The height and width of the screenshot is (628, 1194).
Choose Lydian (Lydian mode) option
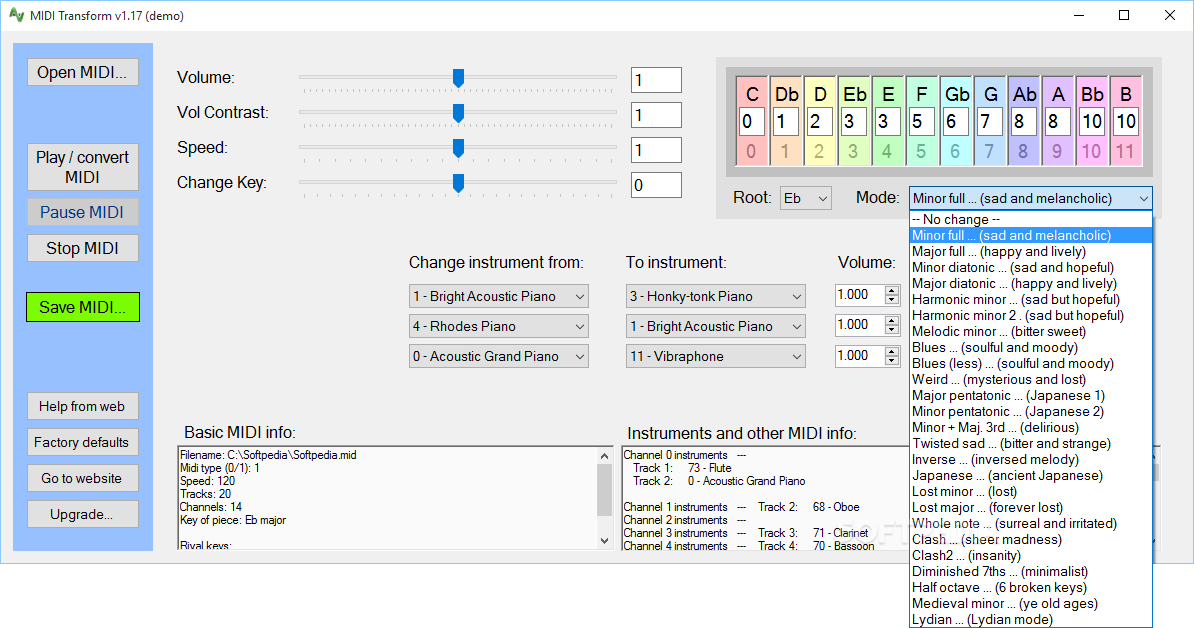tap(1031, 619)
